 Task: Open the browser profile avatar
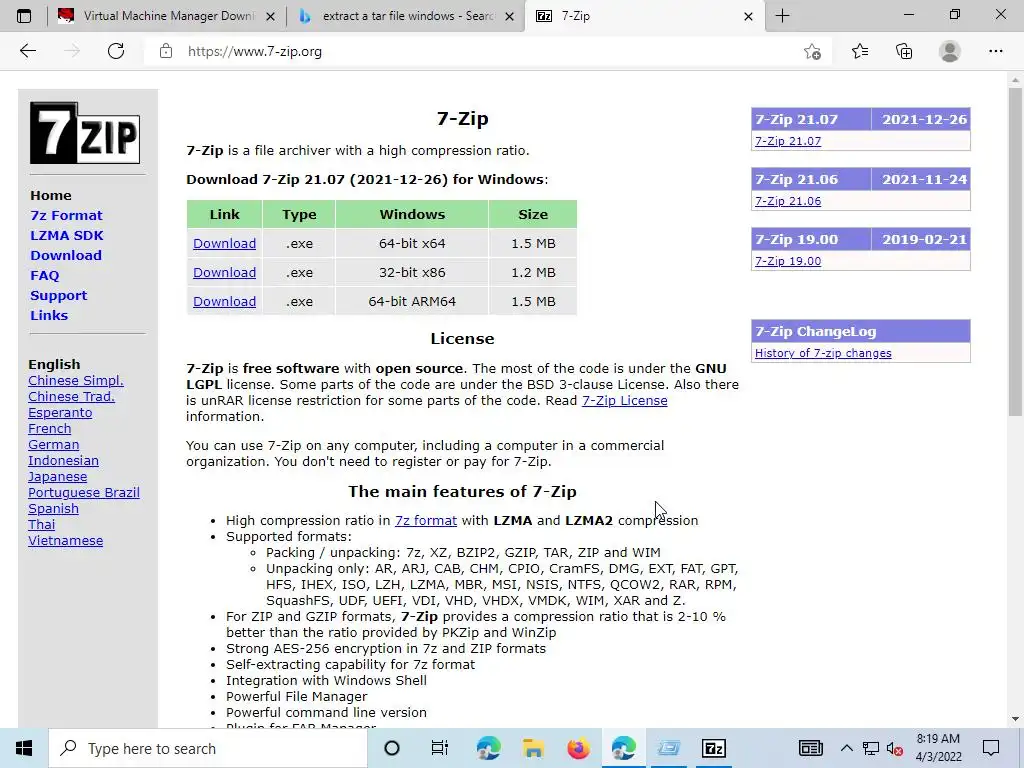pos(950,51)
